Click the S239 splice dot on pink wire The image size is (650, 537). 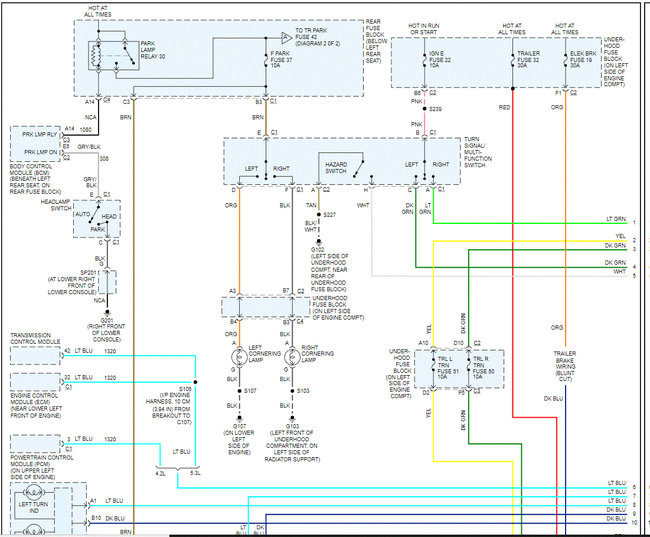coord(424,109)
